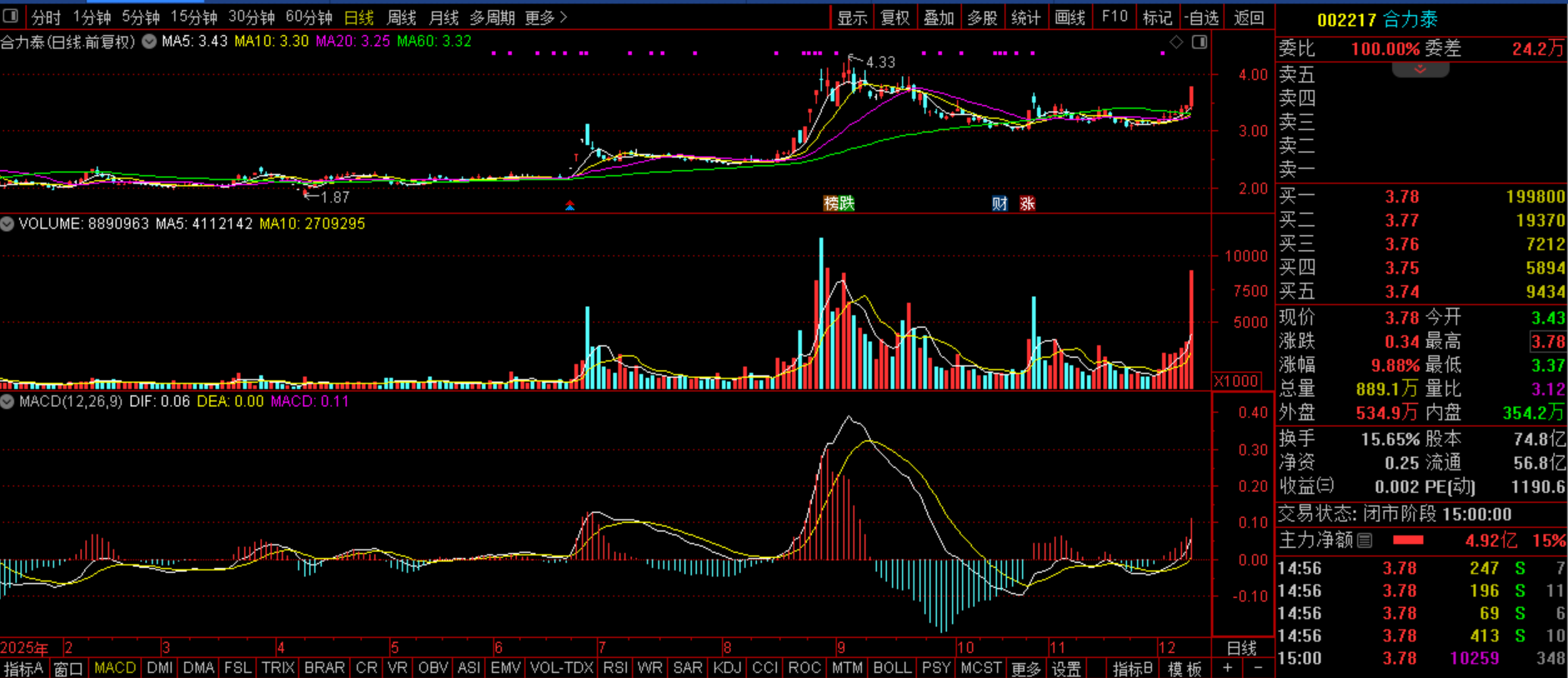Viewport: 1568px width, 678px height.
Task: Click the list icon next to 主力净额
Action: click(x=1365, y=540)
